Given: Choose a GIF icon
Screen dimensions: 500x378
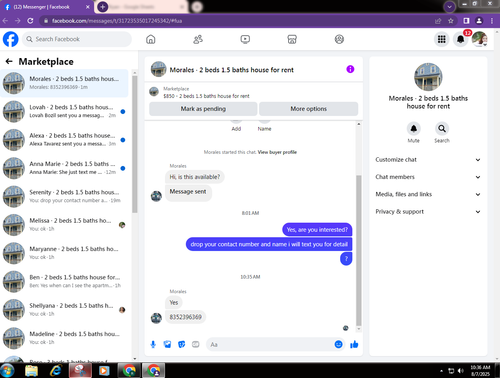Looking at the screenshot, I should pyautogui.click(x=196, y=344).
